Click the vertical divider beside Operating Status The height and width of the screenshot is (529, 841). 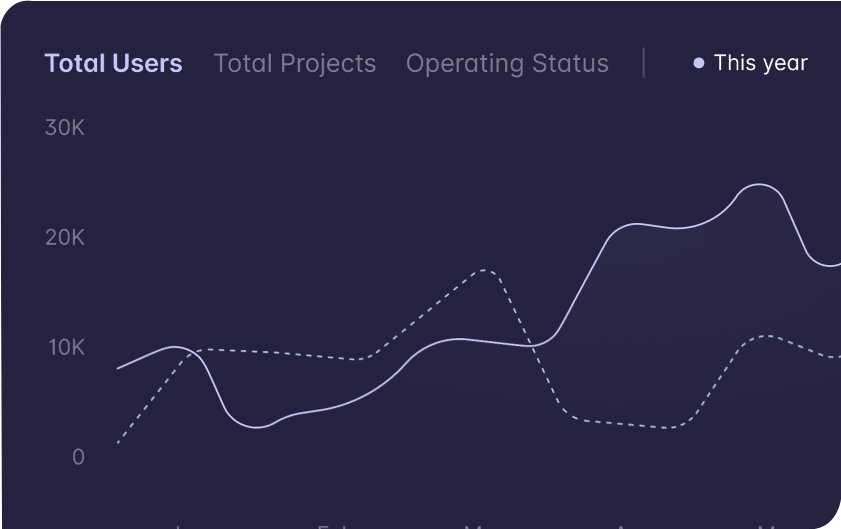coord(644,63)
